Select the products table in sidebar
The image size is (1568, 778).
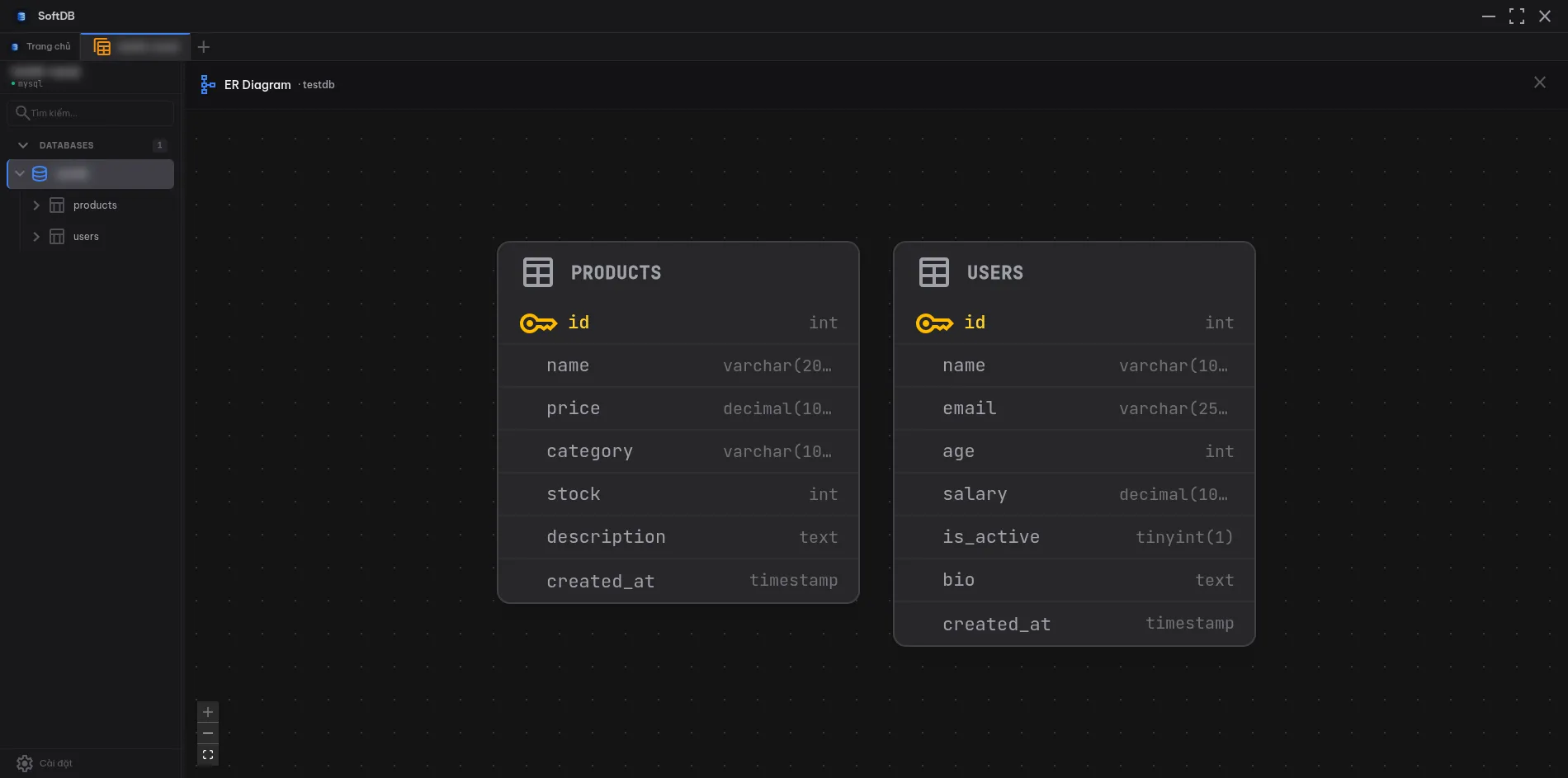pyautogui.click(x=95, y=205)
